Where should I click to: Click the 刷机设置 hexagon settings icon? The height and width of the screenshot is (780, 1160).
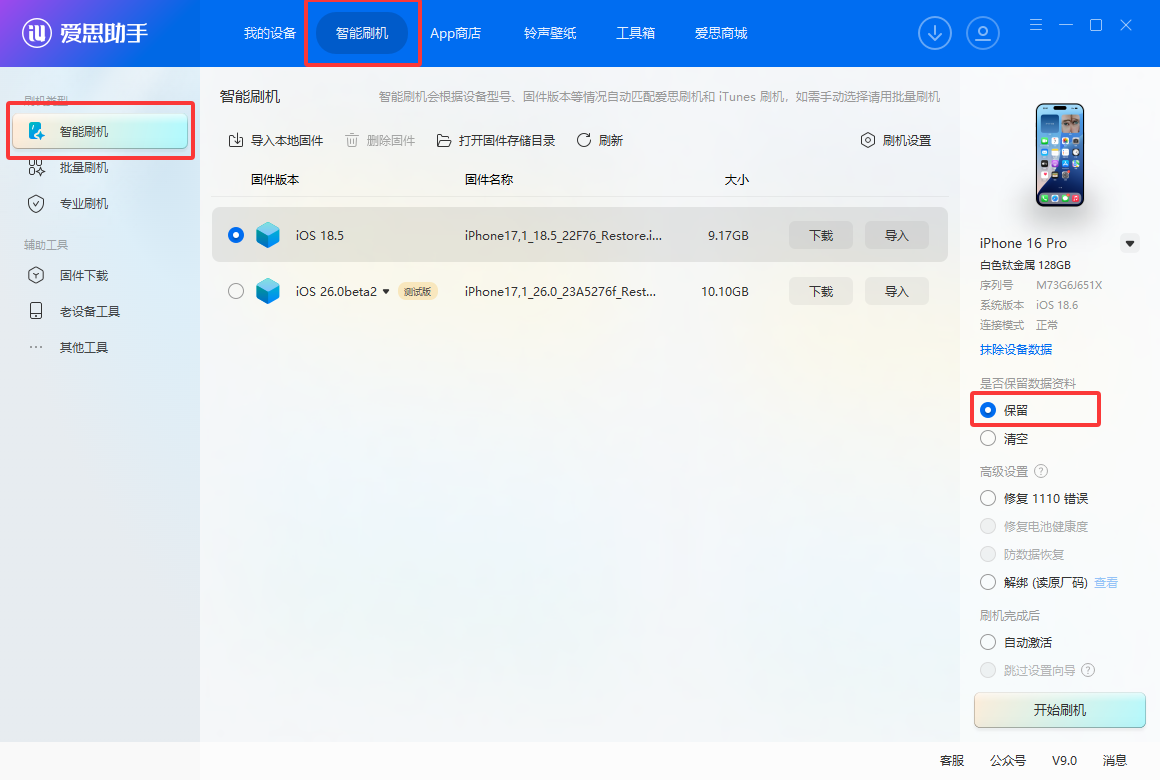tap(868, 141)
